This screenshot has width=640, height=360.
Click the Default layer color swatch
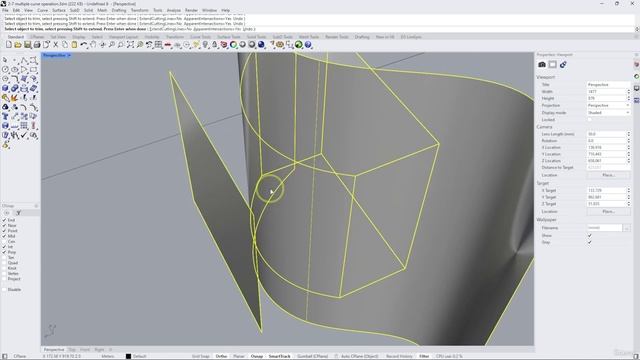[128, 356]
